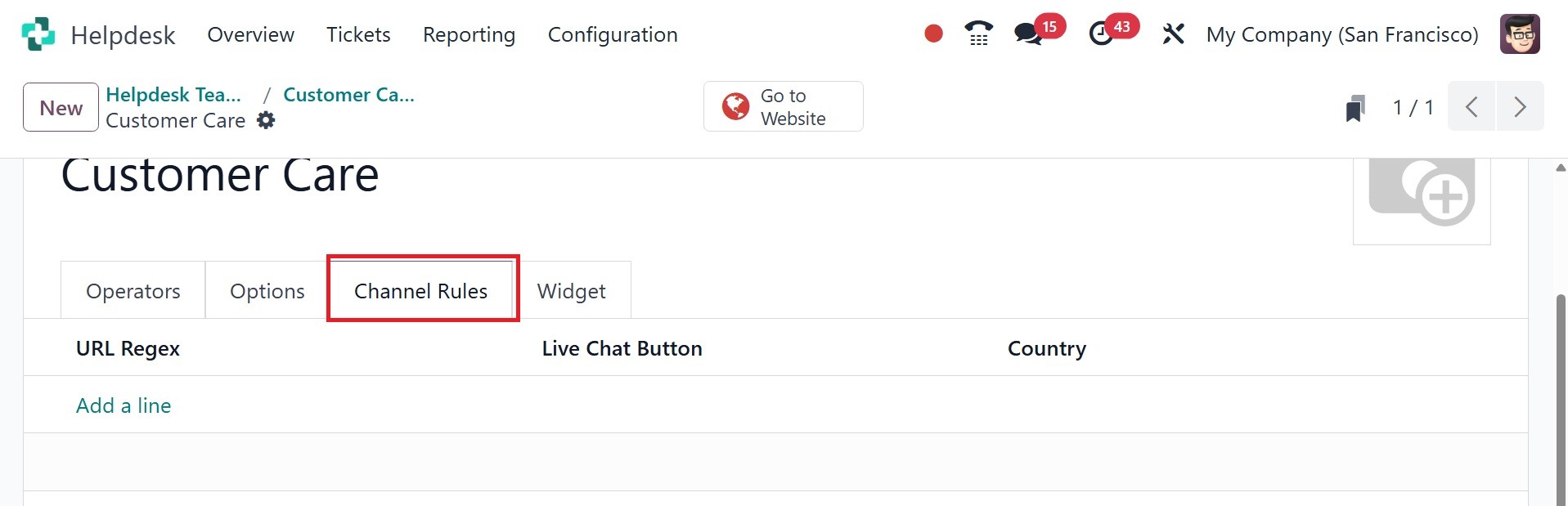The image size is (1568, 506).
Task: Click the Helpdesk app logo icon
Action: pyautogui.click(x=38, y=34)
